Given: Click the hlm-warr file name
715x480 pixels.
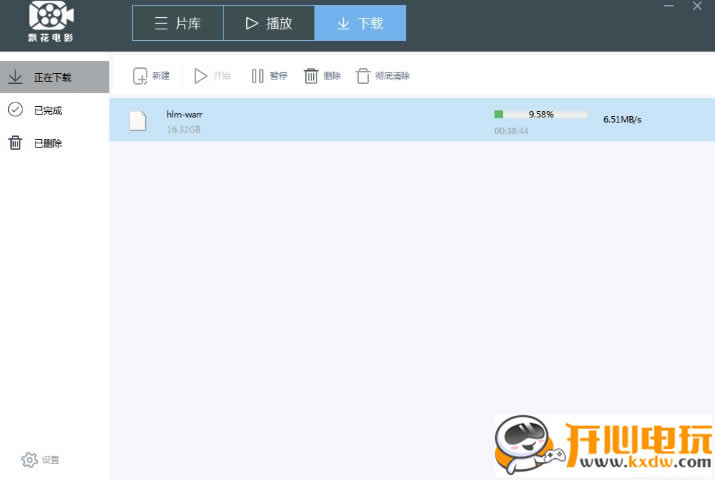Looking at the screenshot, I should 184,114.
